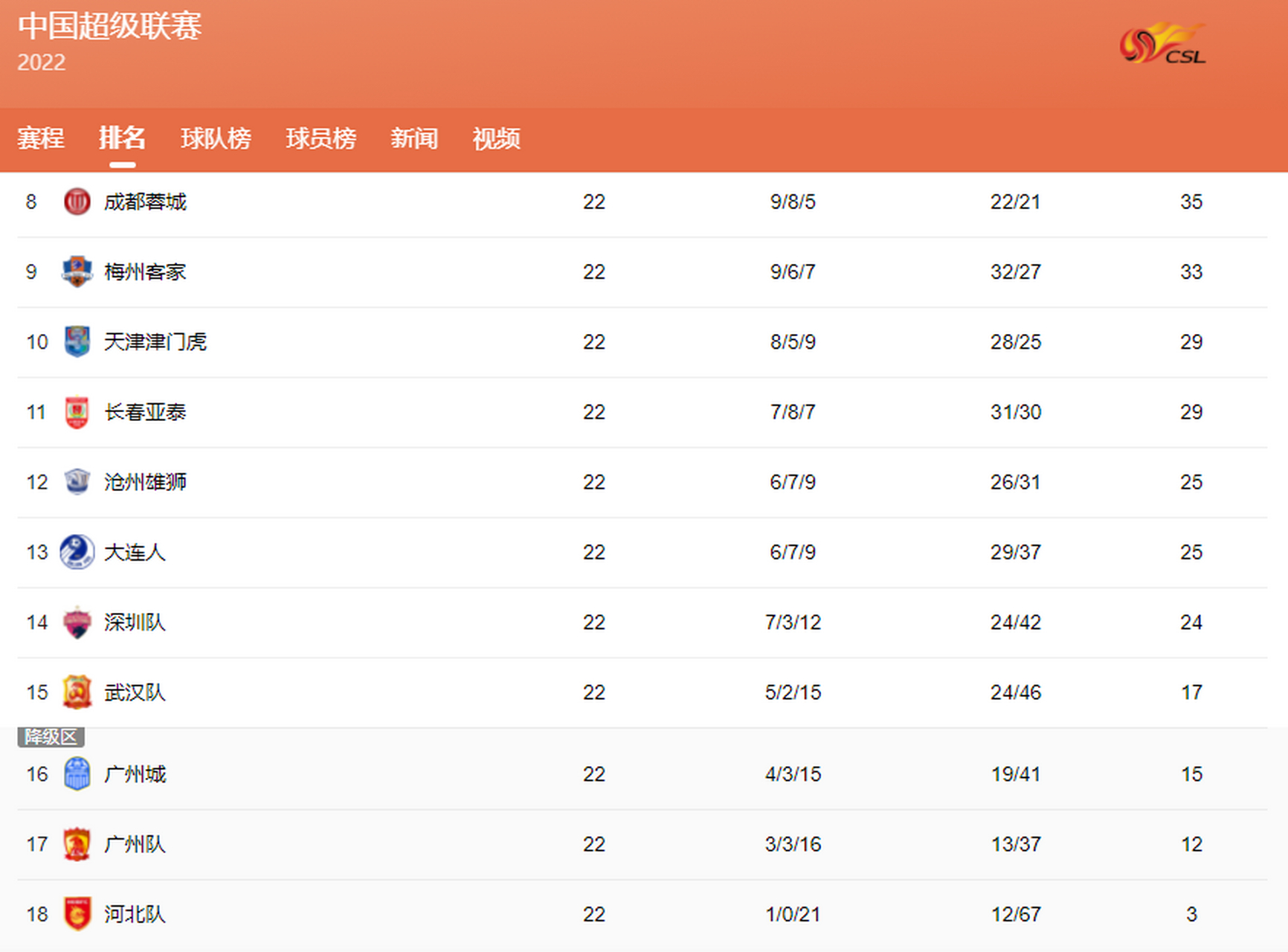Image resolution: width=1288 pixels, height=952 pixels.
Task: Click the 广州城 blue crest icon
Action: [77, 774]
